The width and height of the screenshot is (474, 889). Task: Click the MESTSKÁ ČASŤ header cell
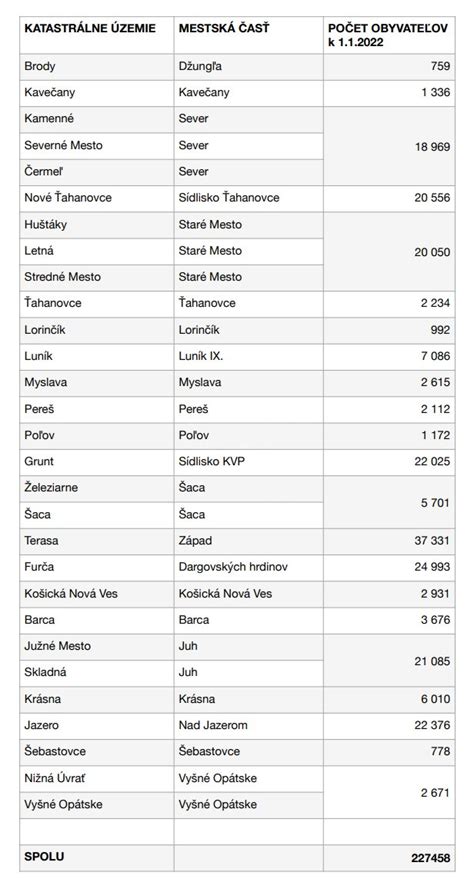pyautogui.click(x=248, y=35)
